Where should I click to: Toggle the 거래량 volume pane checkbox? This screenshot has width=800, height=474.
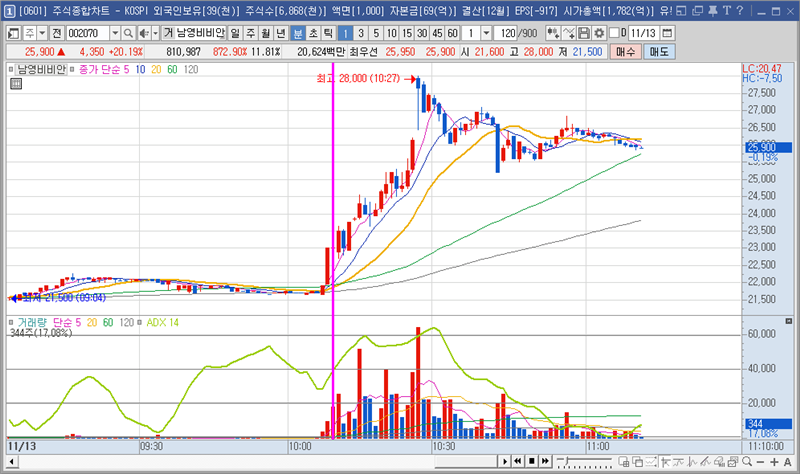pyautogui.click(x=12, y=322)
